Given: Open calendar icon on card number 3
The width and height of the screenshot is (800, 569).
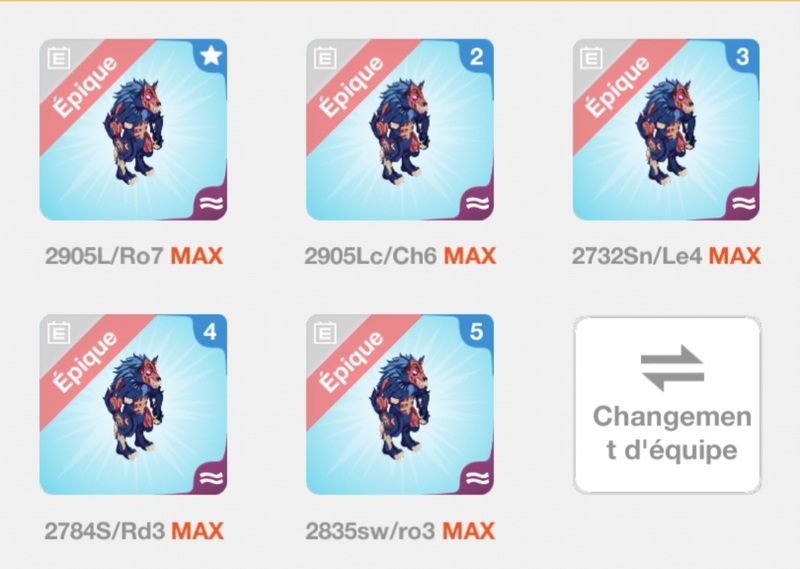Looking at the screenshot, I should [591, 58].
